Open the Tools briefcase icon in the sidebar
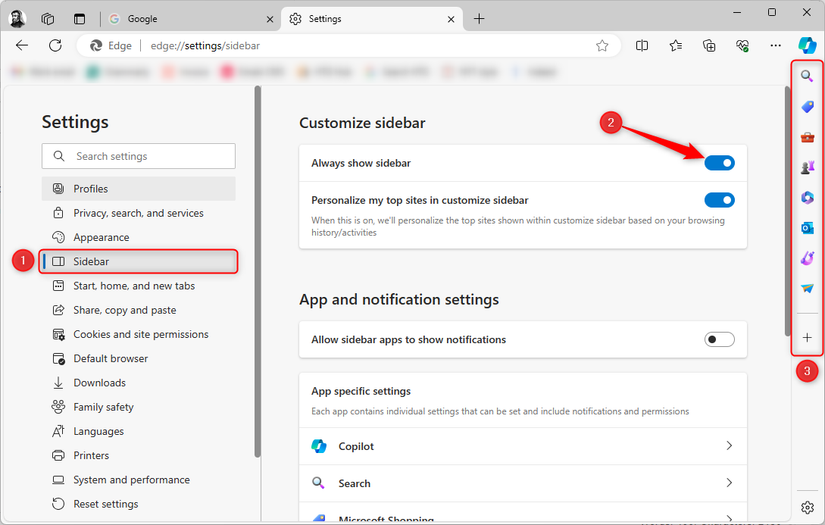The image size is (825, 525). (x=807, y=137)
